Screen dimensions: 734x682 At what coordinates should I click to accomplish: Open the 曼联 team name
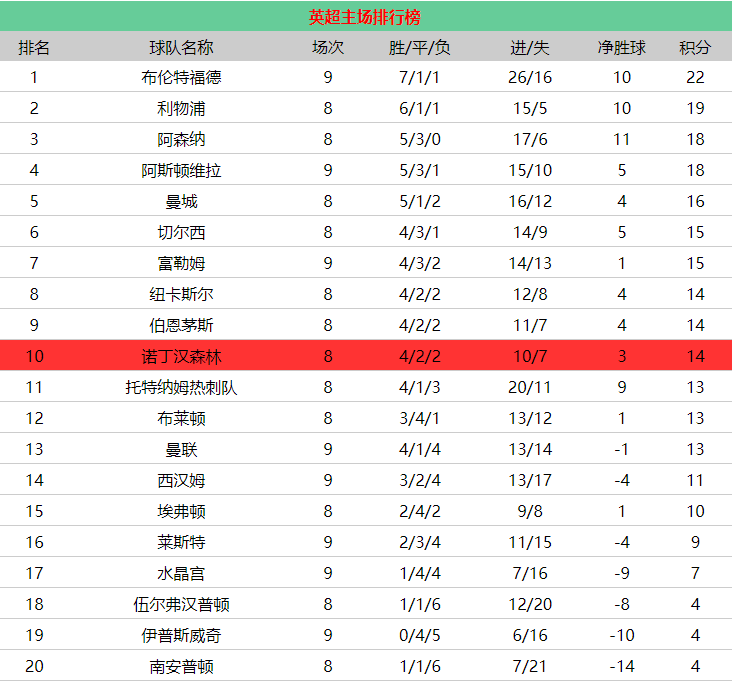pos(181,449)
